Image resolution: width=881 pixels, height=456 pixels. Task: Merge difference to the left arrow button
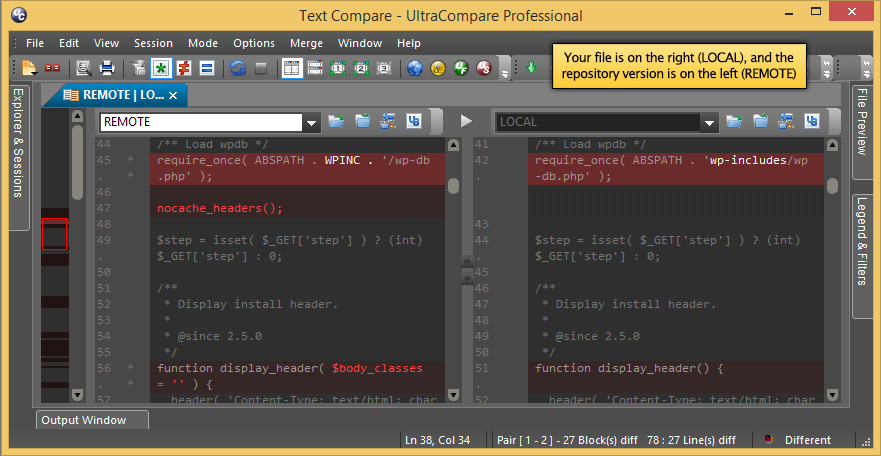[467, 278]
